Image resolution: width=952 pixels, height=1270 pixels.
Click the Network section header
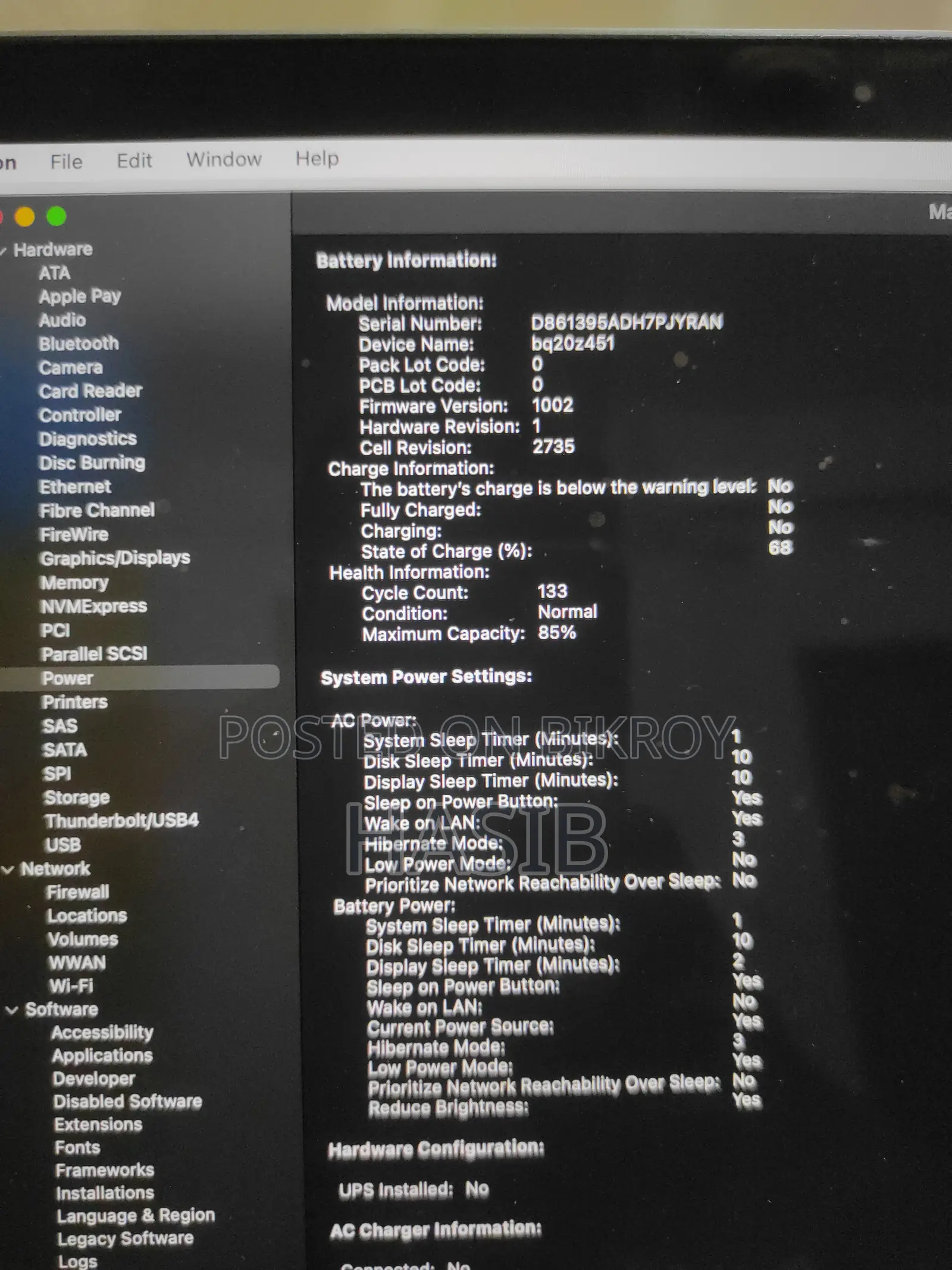[x=55, y=869]
